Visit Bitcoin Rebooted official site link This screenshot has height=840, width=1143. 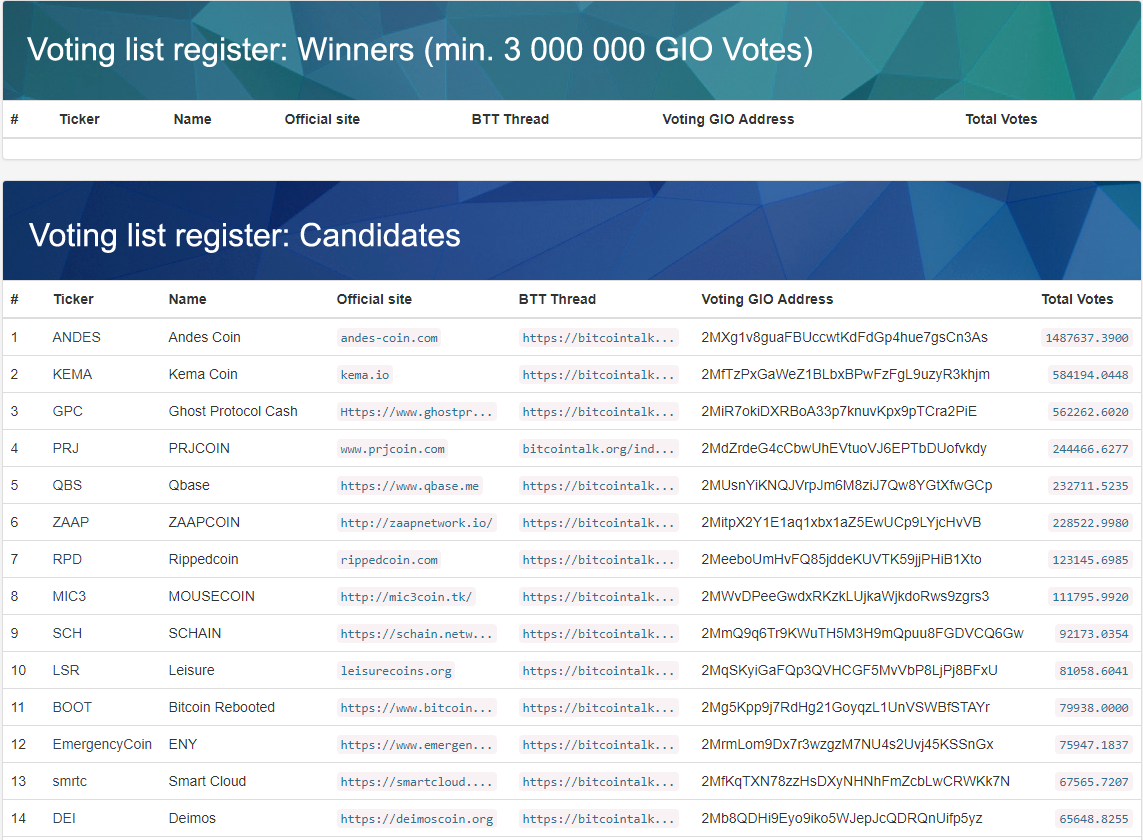(416, 708)
